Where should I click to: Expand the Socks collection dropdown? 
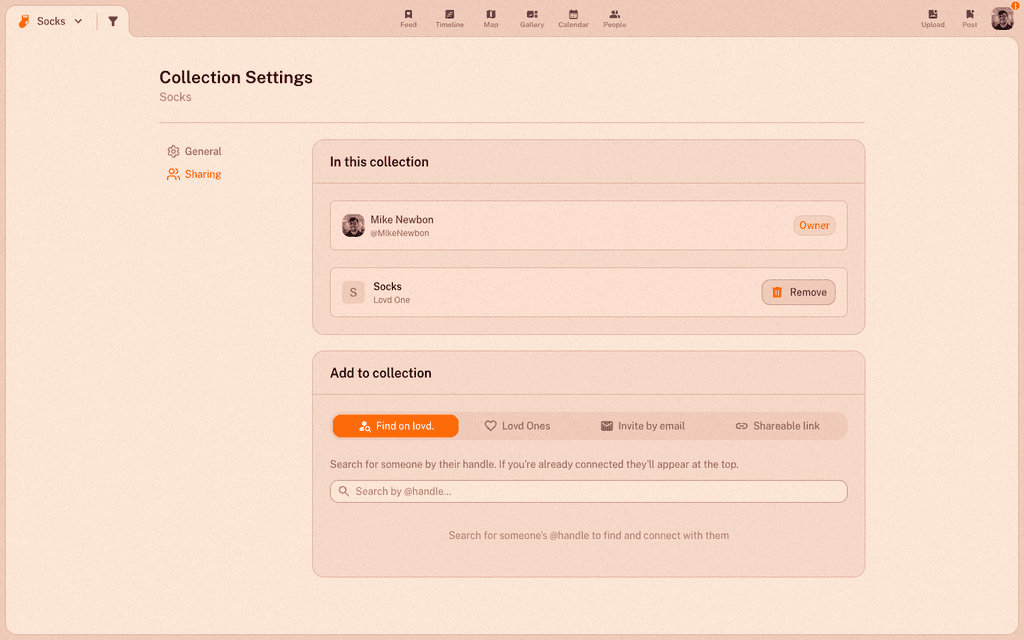[x=78, y=22]
